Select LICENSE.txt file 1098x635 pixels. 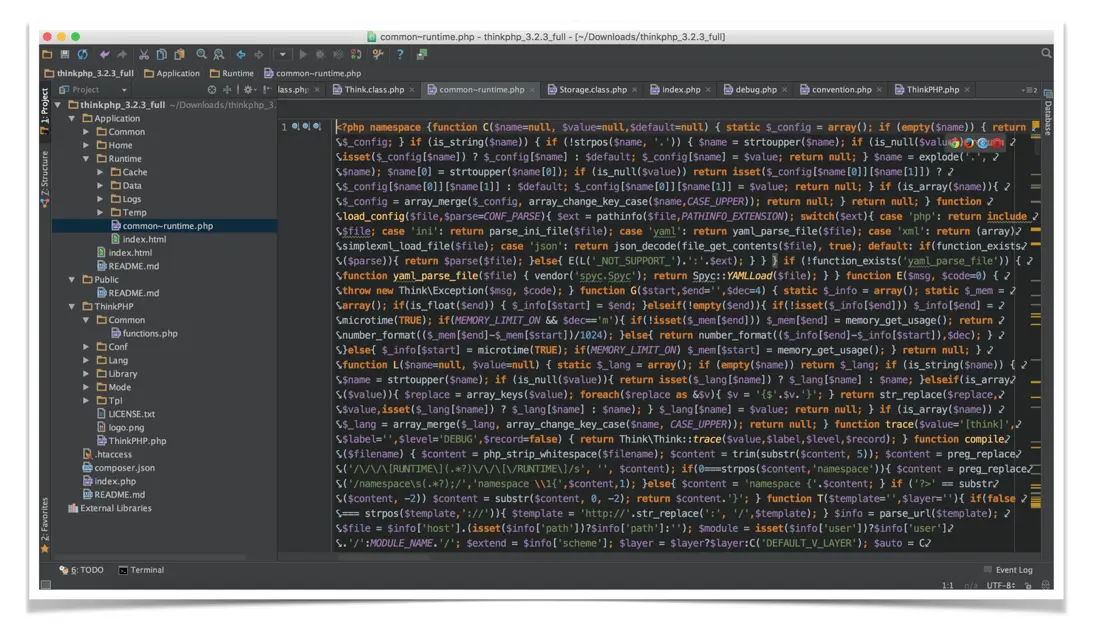125,414
